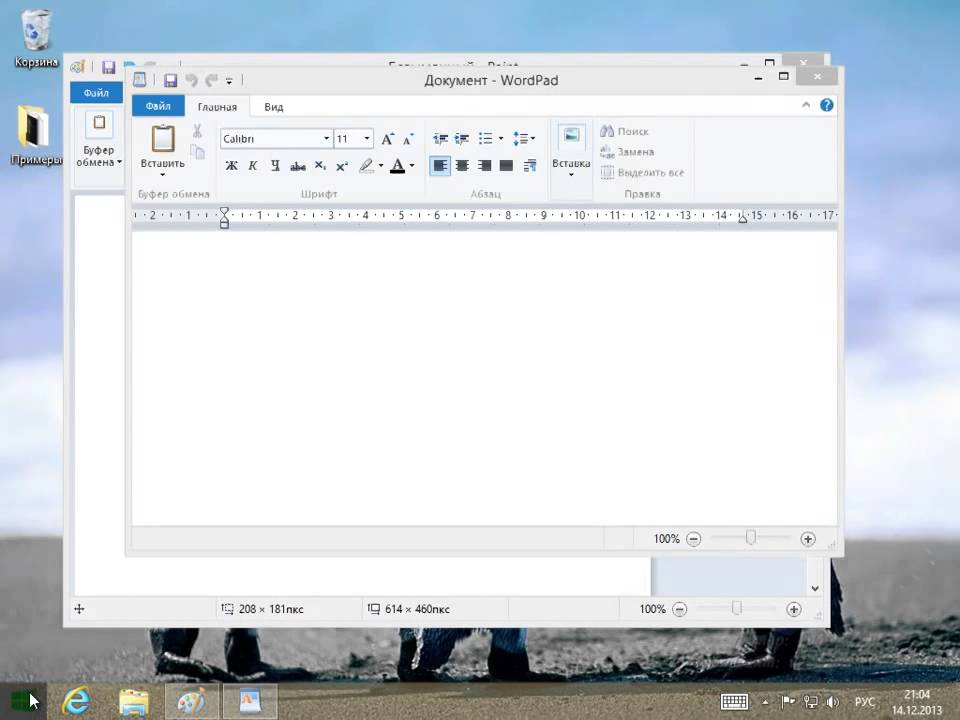Open the font color dropdown arrow

coord(412,165)
